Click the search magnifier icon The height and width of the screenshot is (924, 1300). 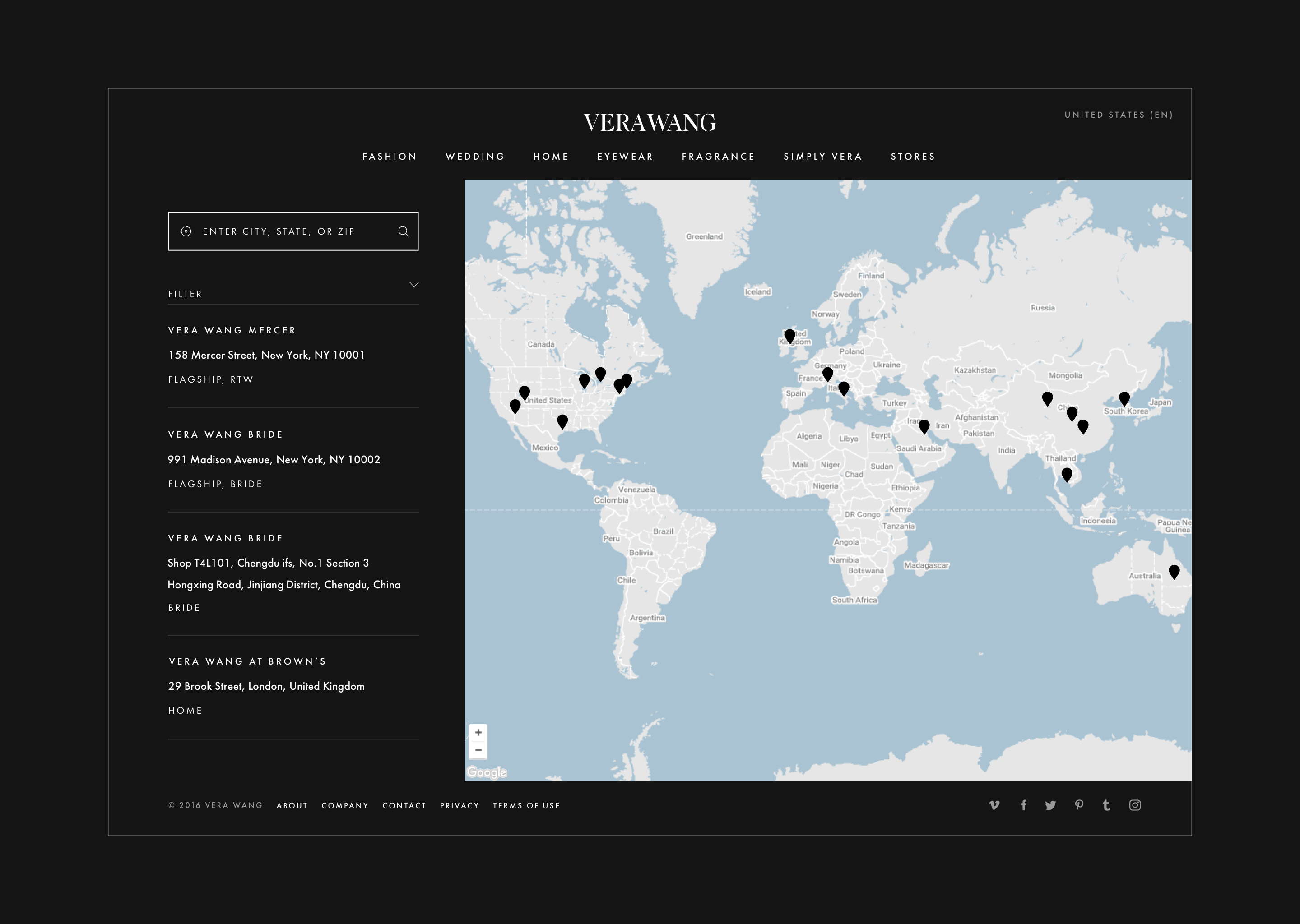403,231
